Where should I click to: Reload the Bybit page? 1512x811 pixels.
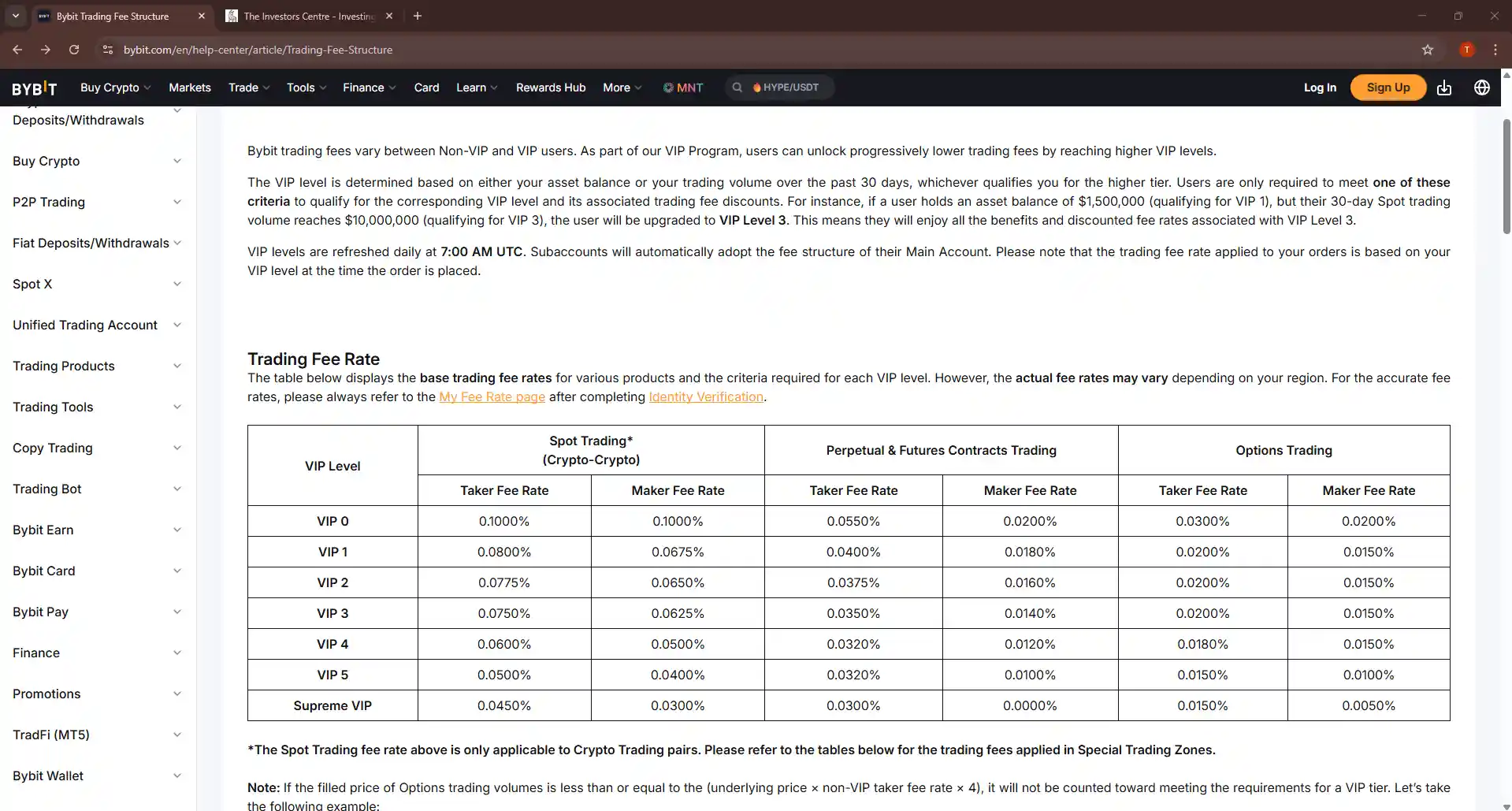tap(74, 50)
